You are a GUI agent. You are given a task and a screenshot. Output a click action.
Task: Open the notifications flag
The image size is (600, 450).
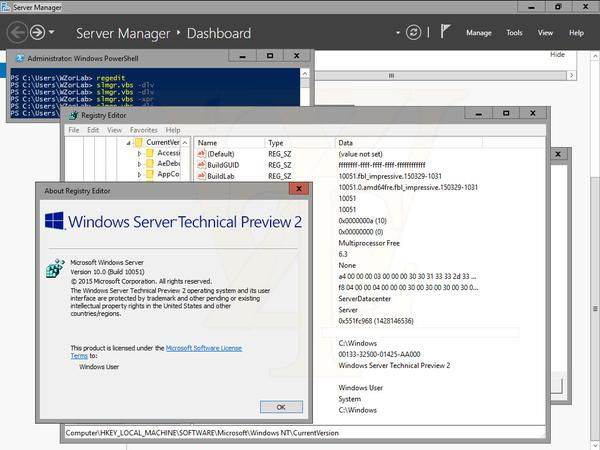445,31
